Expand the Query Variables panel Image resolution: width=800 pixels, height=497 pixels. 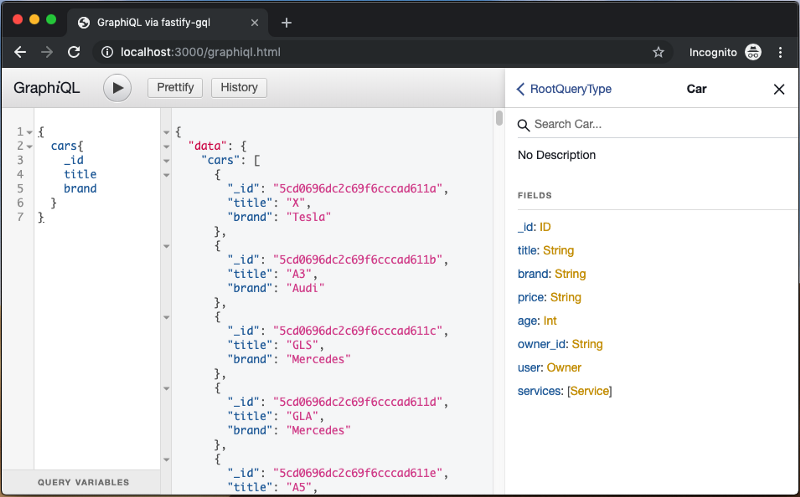point(83,482)
